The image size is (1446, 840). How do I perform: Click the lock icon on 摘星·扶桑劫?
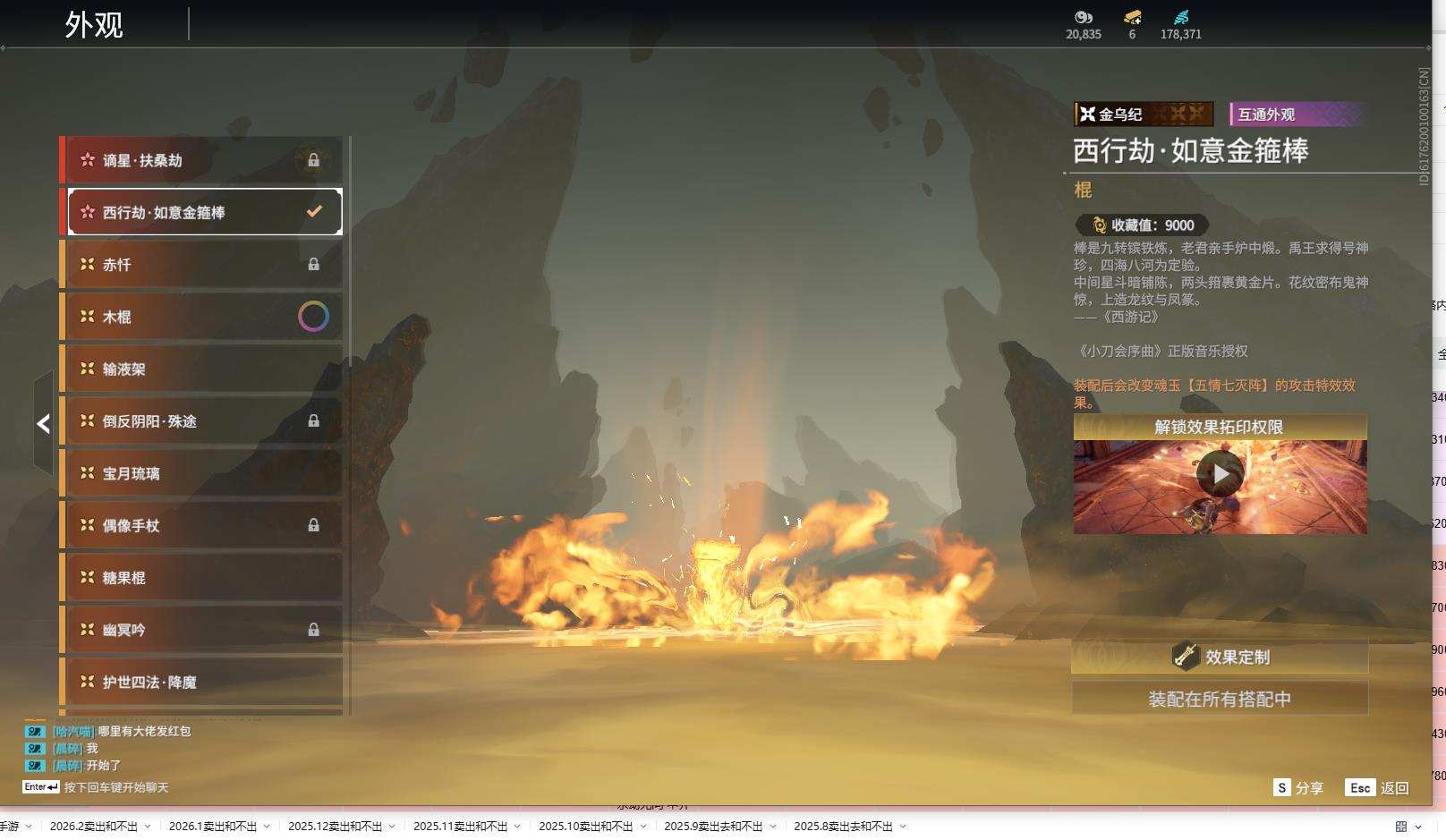click(313, 160)
